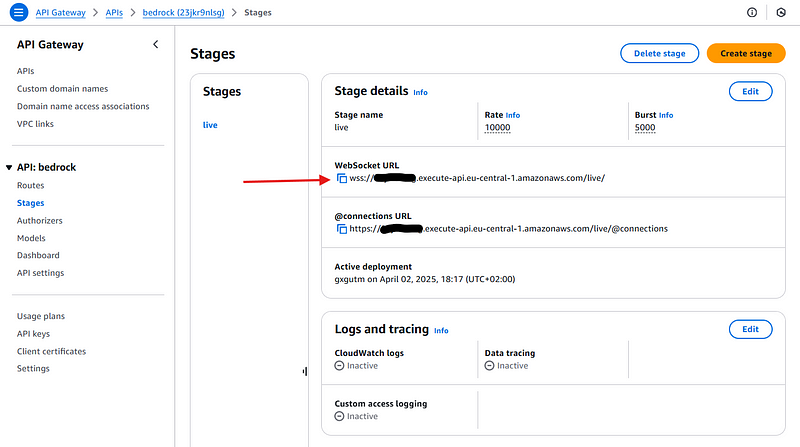Click the API: bedrock heading

pyautogui.click(x=46, y=167)
